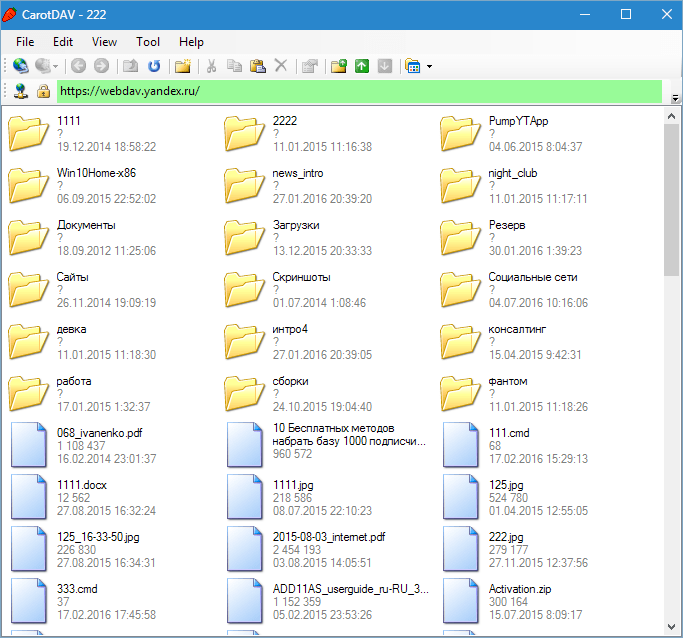
Task: Click the Delete X icon in toolbar
Action: coord(281,66)
